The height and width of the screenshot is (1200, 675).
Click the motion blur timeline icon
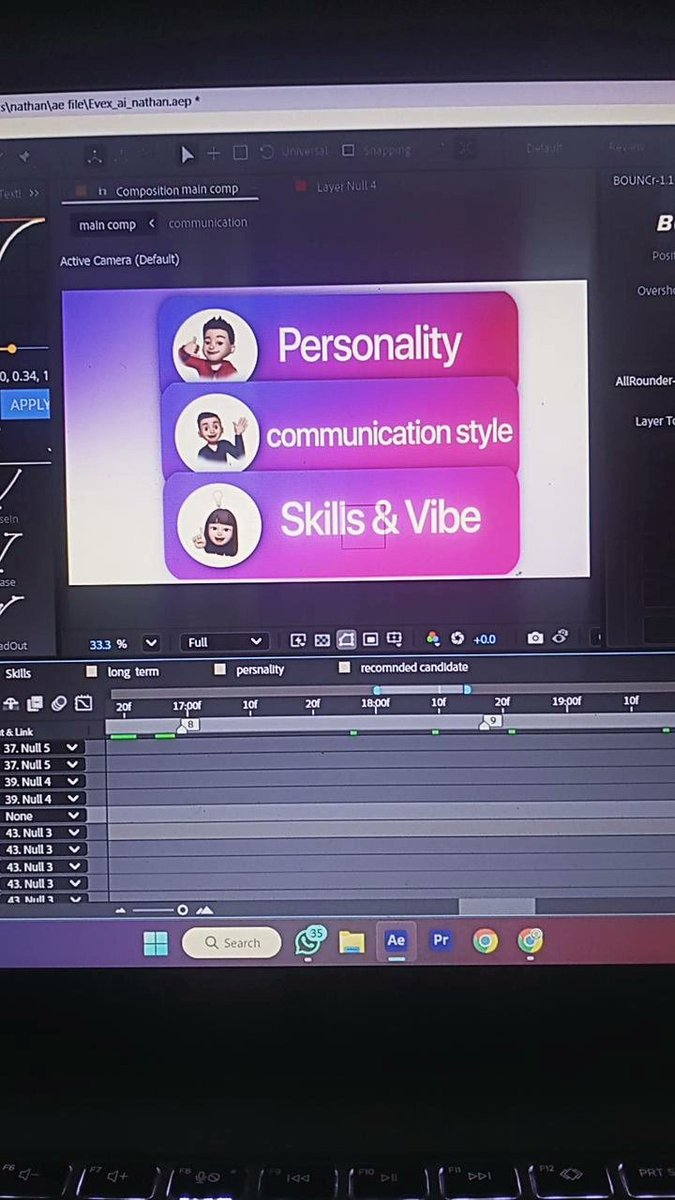(x=59, y=704)
